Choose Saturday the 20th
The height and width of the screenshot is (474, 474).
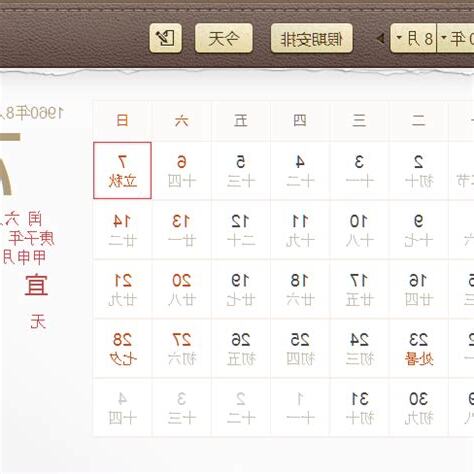[x=182, y=289]
